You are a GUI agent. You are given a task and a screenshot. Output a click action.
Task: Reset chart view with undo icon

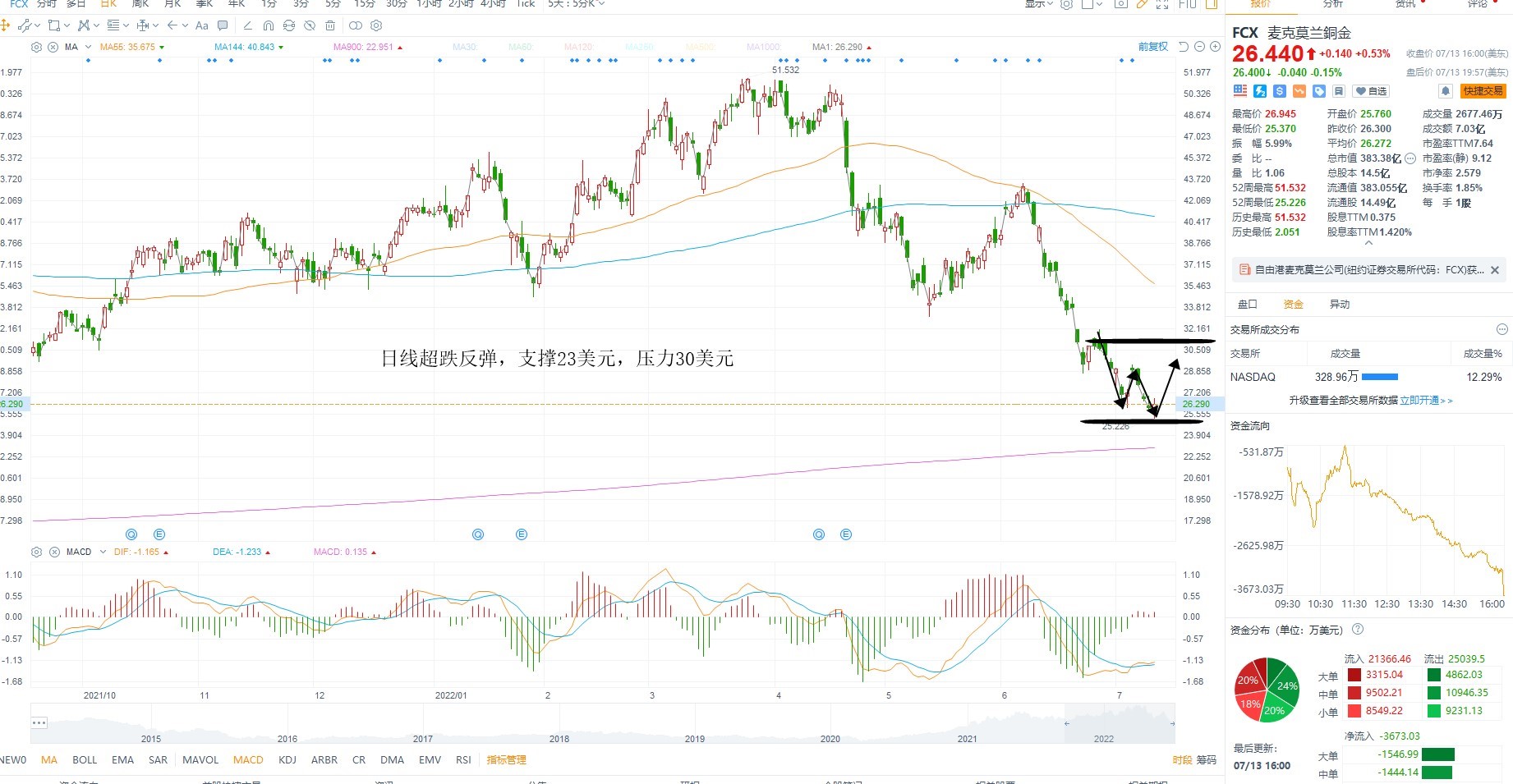point(1184,47)
